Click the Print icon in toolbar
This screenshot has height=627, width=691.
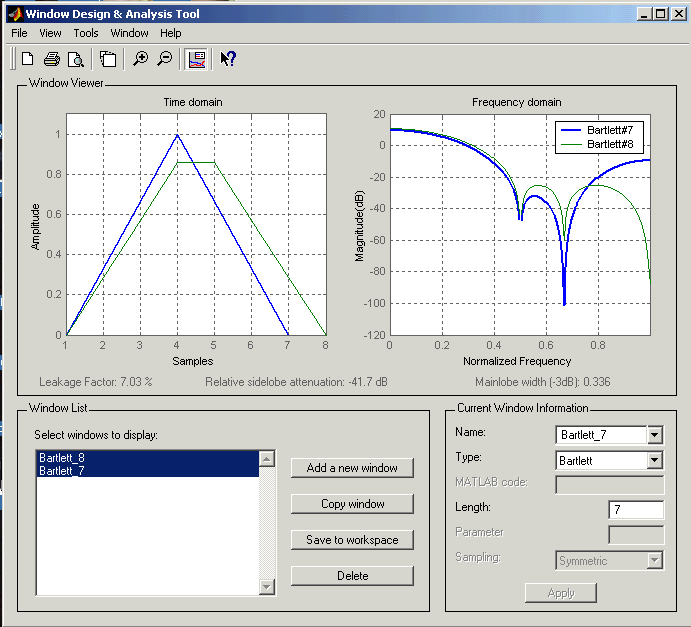51,59
